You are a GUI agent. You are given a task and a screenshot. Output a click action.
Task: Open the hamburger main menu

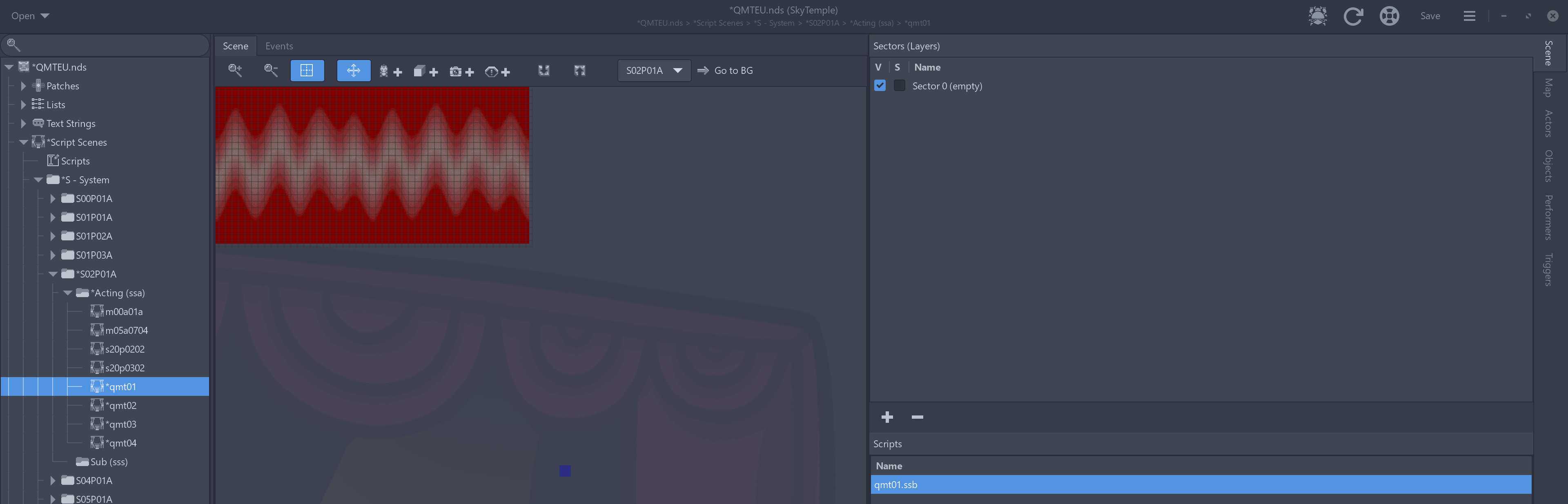coord(1469,16)
